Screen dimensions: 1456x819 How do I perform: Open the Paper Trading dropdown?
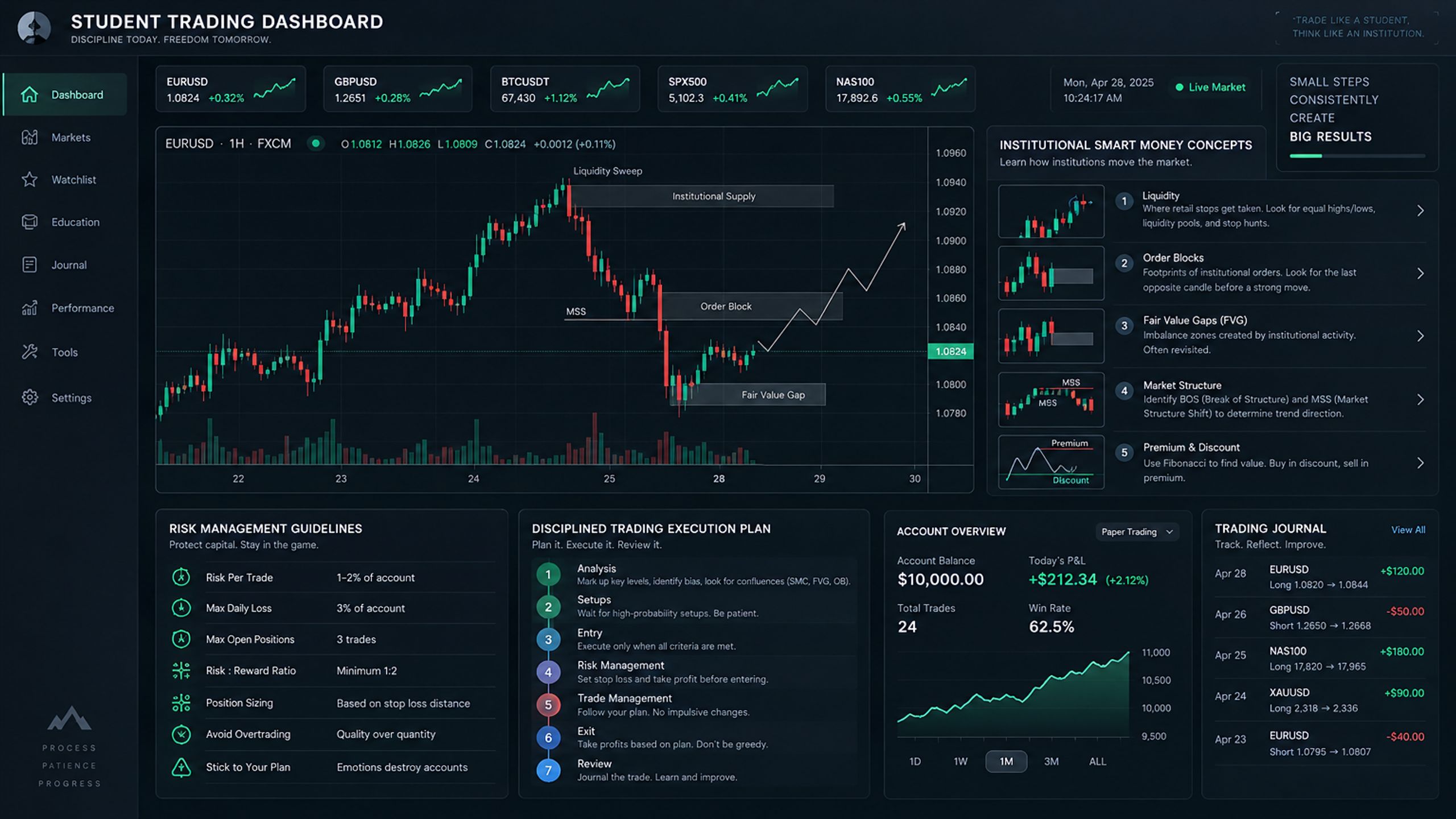coord(1137,532)
